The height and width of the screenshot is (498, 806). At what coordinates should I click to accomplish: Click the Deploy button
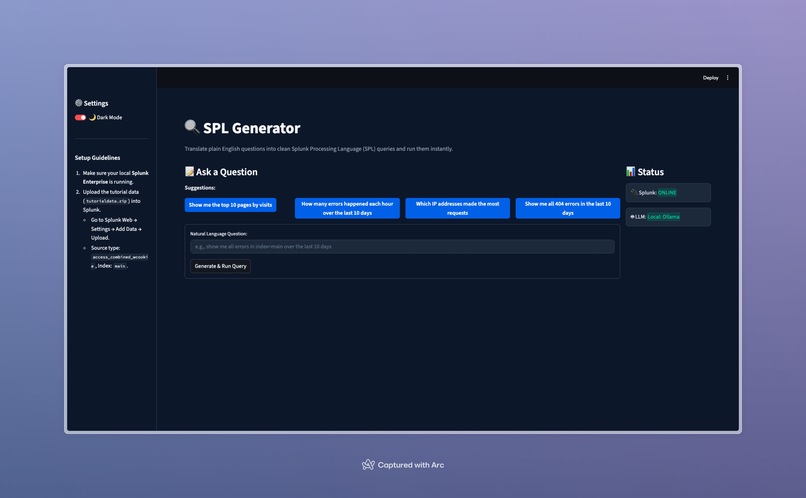click(710, 78)
